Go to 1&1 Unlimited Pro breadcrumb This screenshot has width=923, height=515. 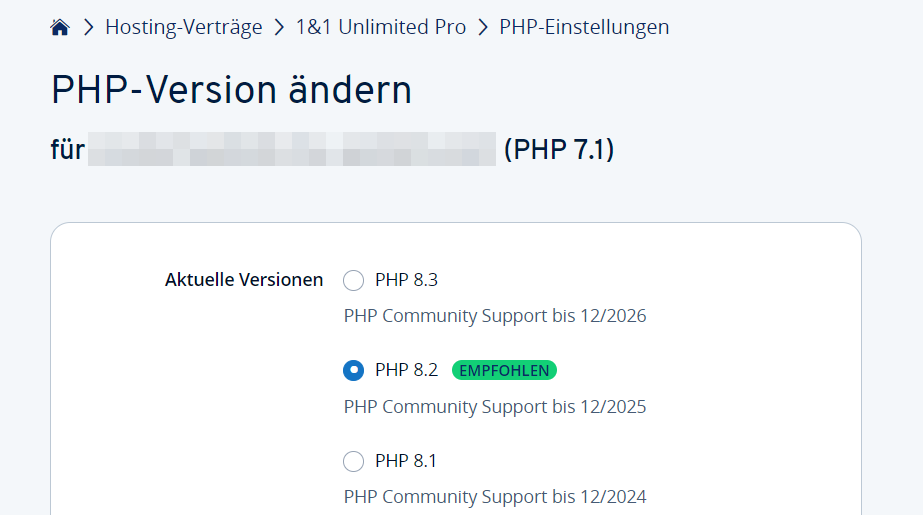pyautogui.click(x=381, y=28)
